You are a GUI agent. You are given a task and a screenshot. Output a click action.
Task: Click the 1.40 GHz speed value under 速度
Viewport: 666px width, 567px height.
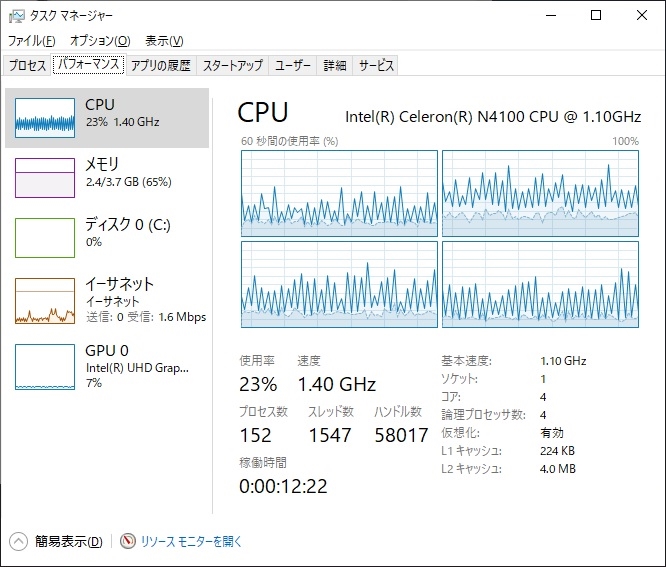point(337,384)
